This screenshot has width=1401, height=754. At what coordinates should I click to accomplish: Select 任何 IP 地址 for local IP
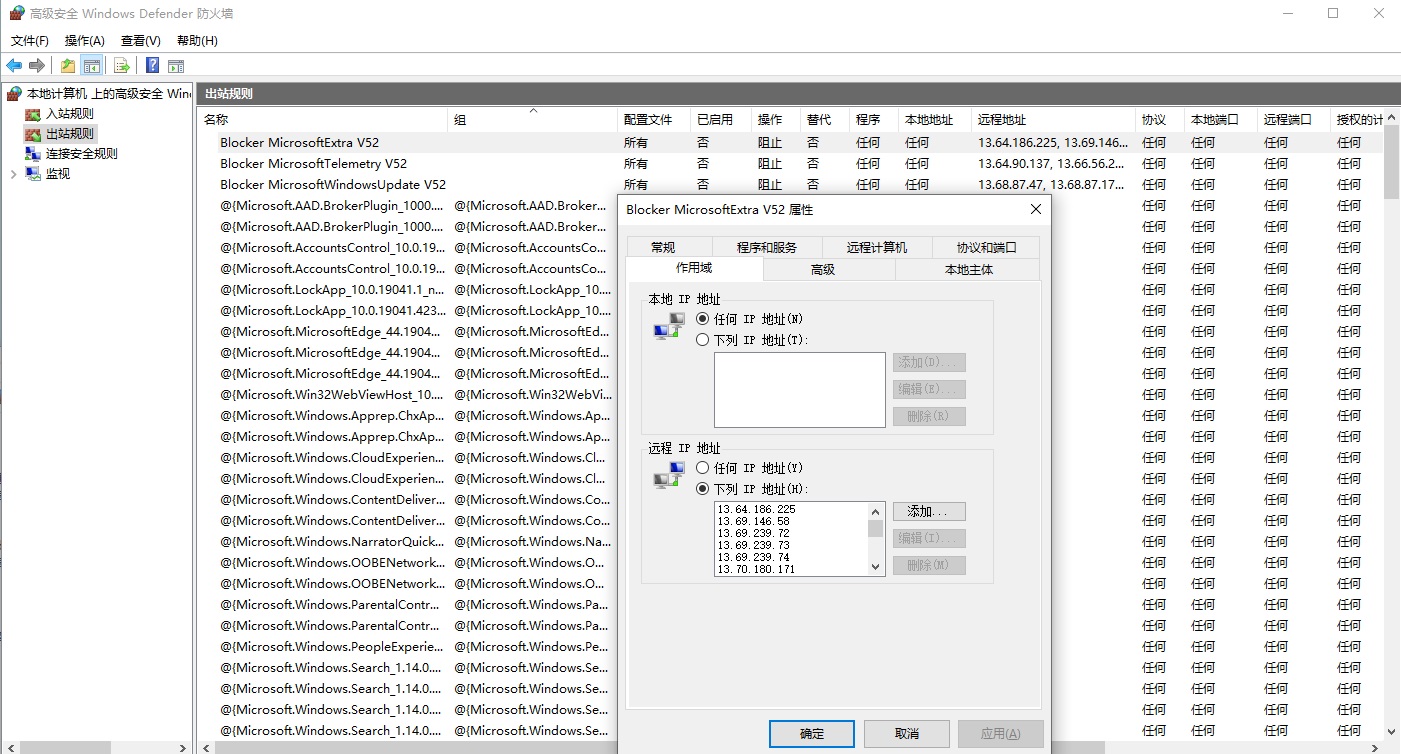click(x=703, y=319)
